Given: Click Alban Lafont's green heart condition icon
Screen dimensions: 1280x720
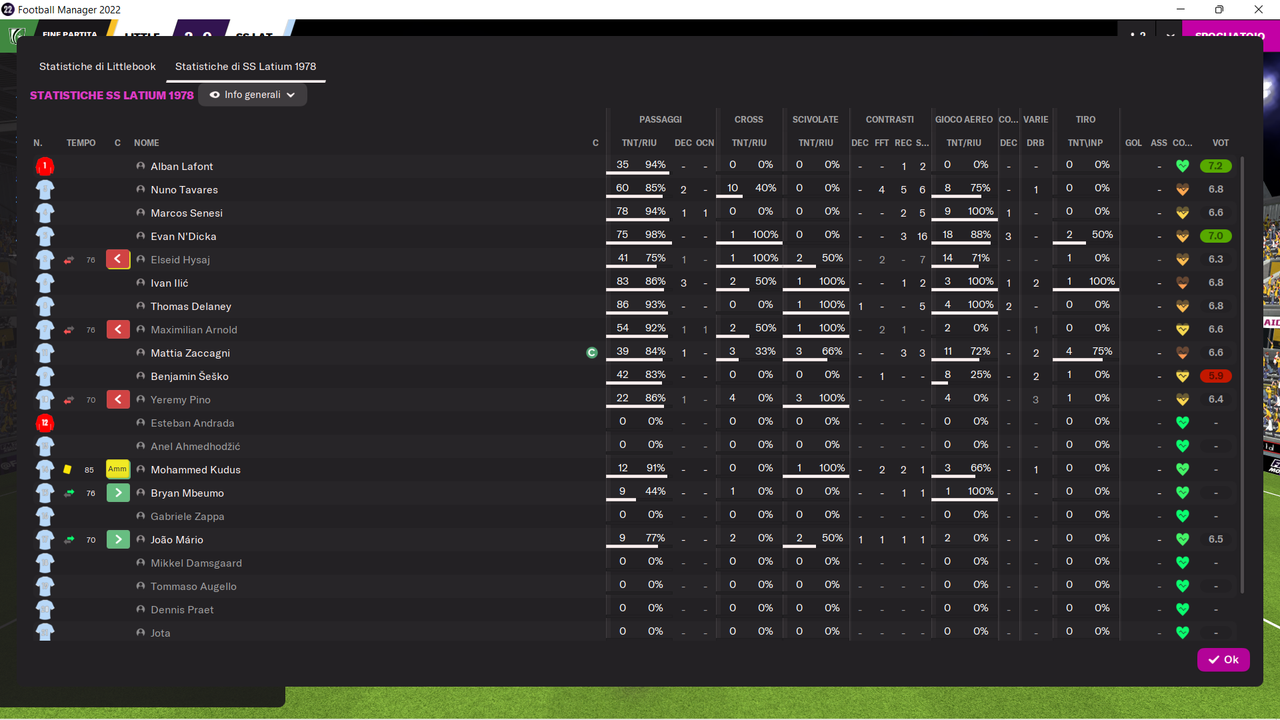Looking at the screenshot, I should tap(1182, 166).
